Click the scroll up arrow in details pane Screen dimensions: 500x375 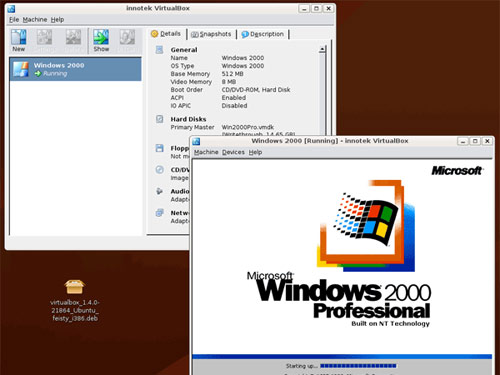(x=322, y=49)
